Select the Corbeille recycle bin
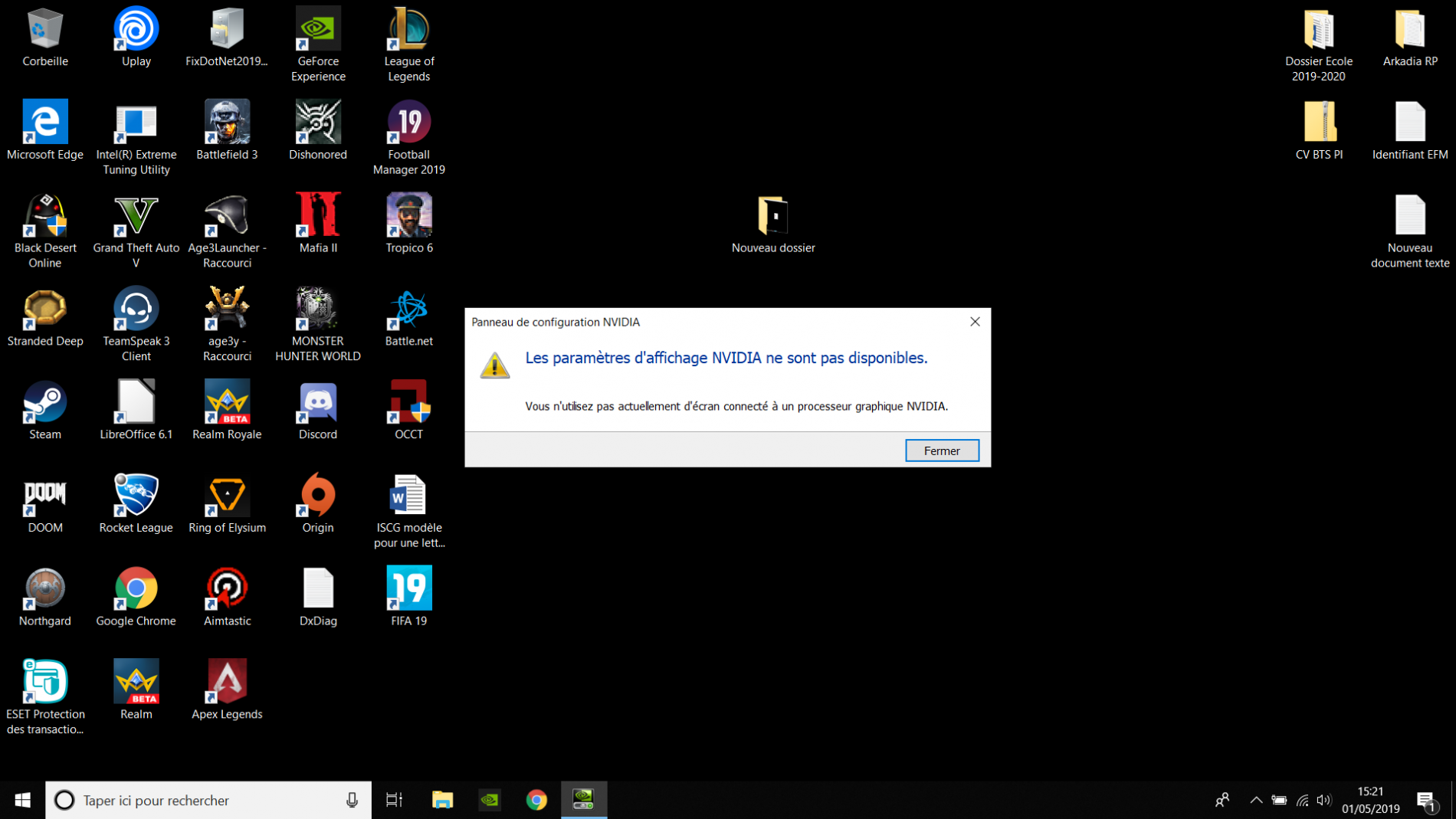The height and width of the screenshot is (819, 1456). [x=45, y=37]
